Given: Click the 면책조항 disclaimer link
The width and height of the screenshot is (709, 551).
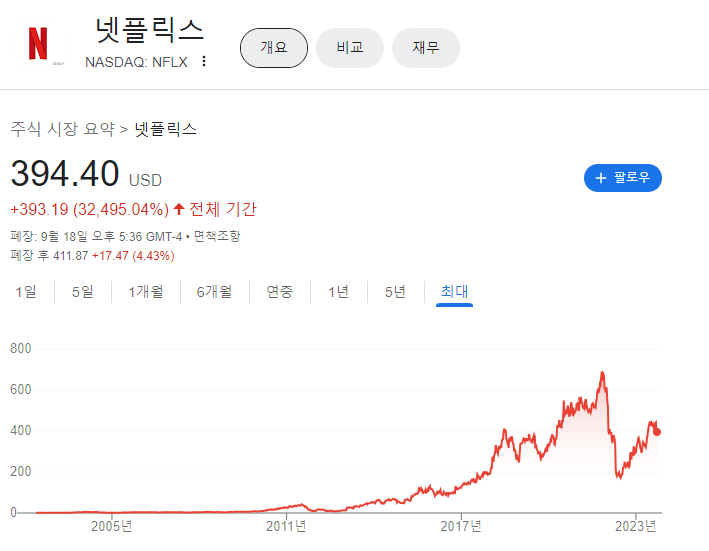Looking at the screenshot, I should [x=217, y=236].
